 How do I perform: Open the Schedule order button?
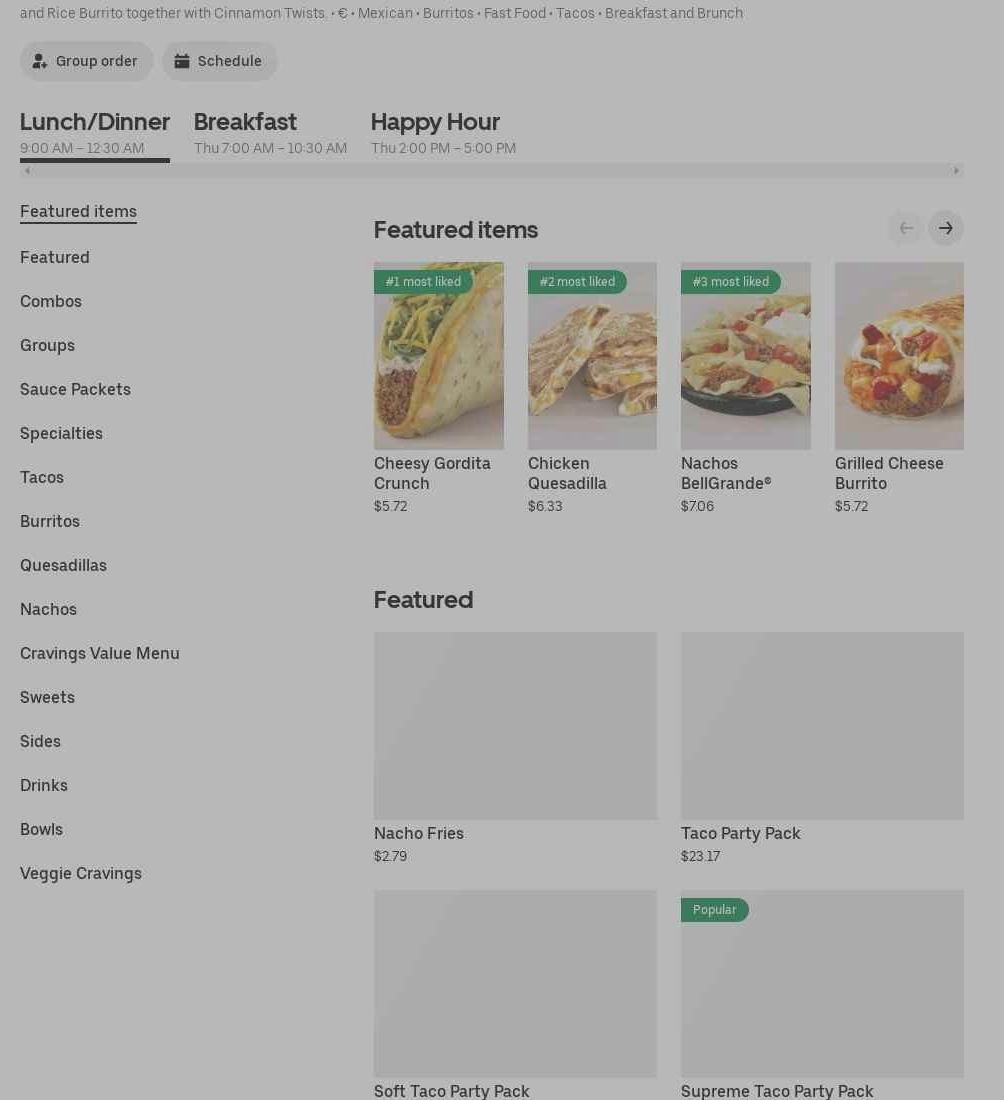pos(220,61)
